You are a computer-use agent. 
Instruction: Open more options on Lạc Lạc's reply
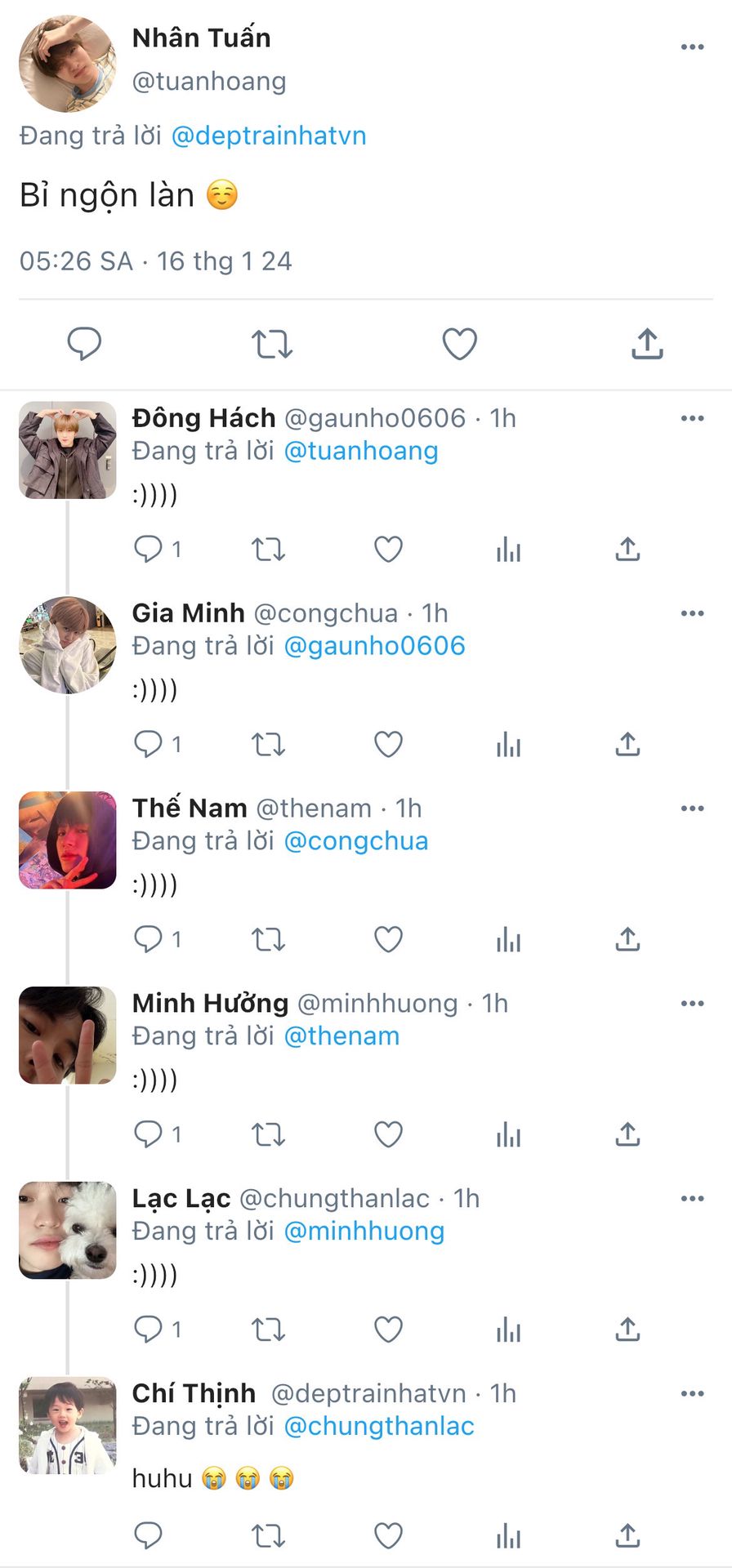pos(692,1199)
